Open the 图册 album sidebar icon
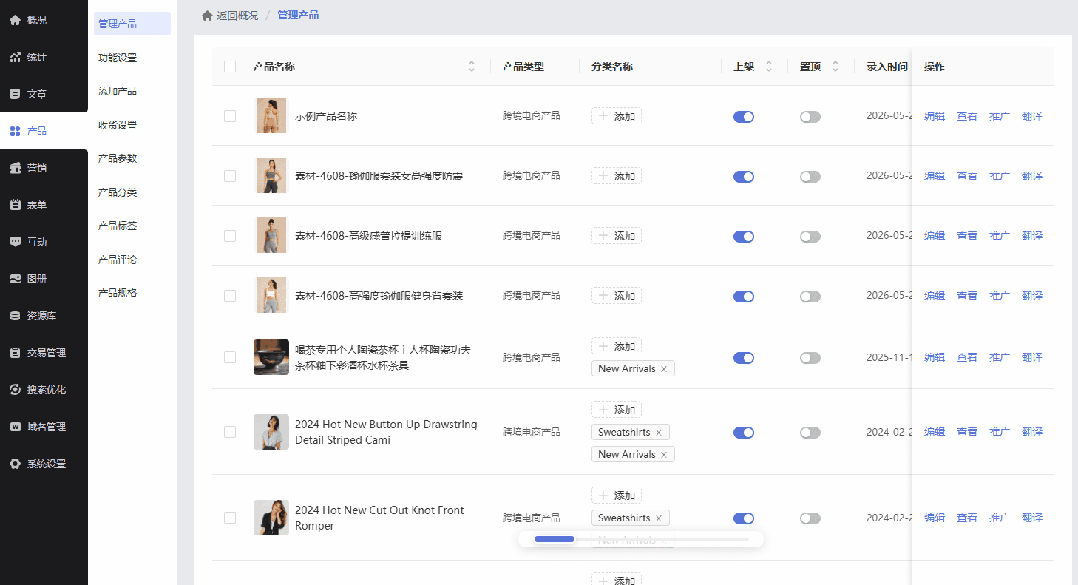Image resolution: width=1078 pixels, height=585 pixels. (x=15, y=278)
